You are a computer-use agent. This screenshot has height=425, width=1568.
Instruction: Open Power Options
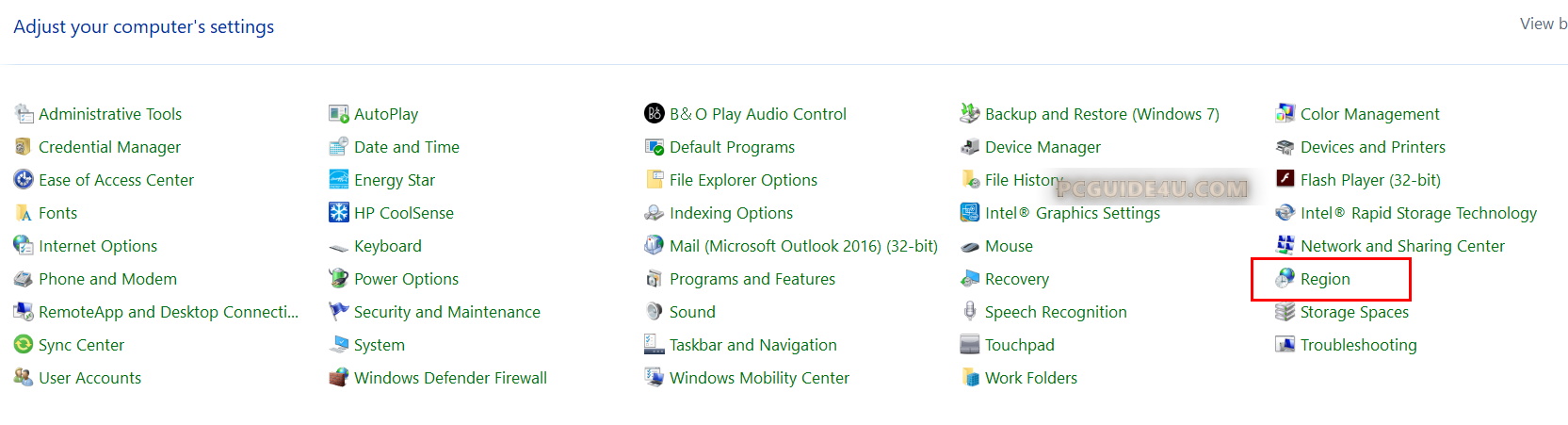(406, 279)
